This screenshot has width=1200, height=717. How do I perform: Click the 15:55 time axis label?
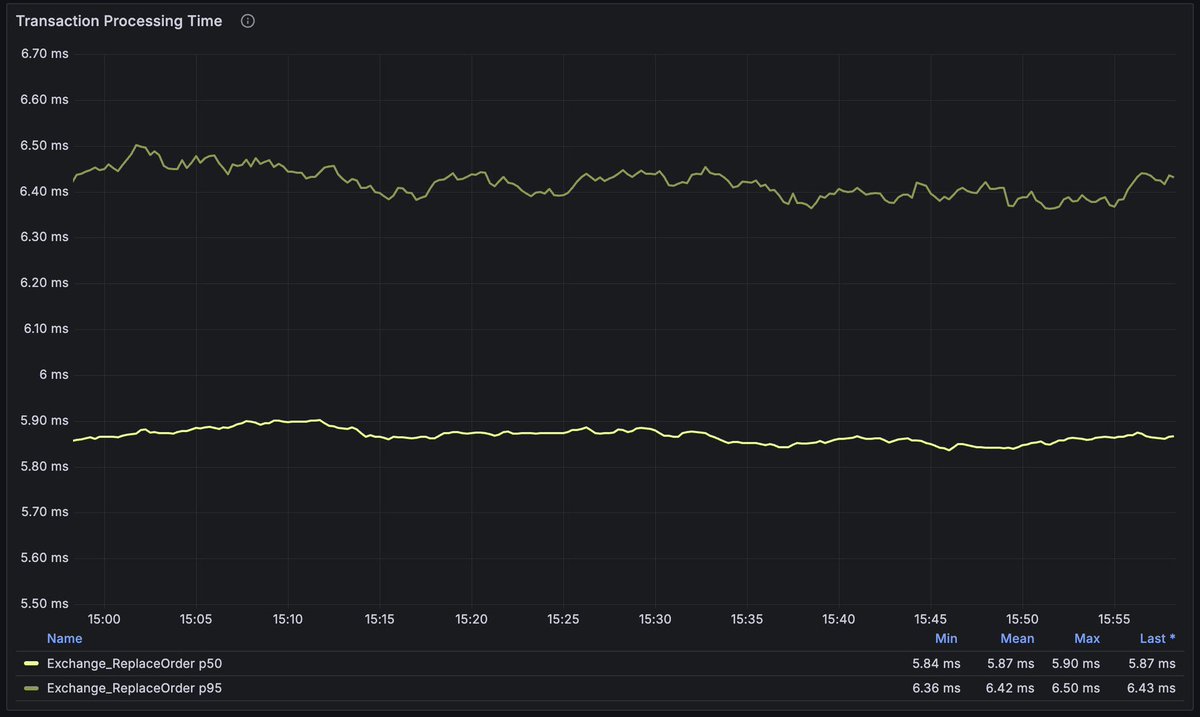(x=1114, y=620)
